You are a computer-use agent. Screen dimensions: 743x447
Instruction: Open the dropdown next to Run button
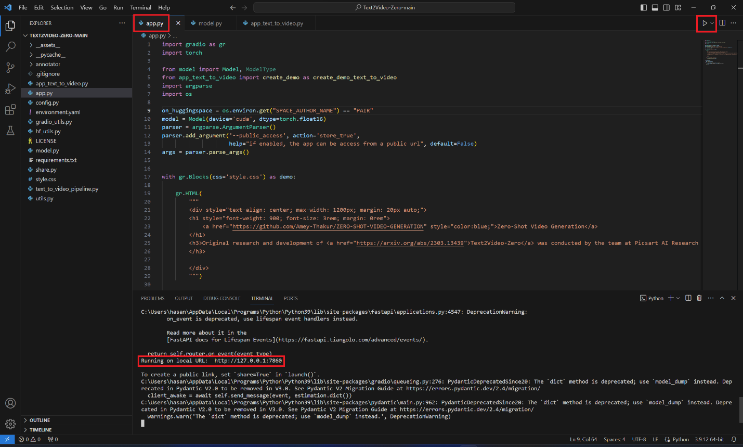click(x=712, y=22)
